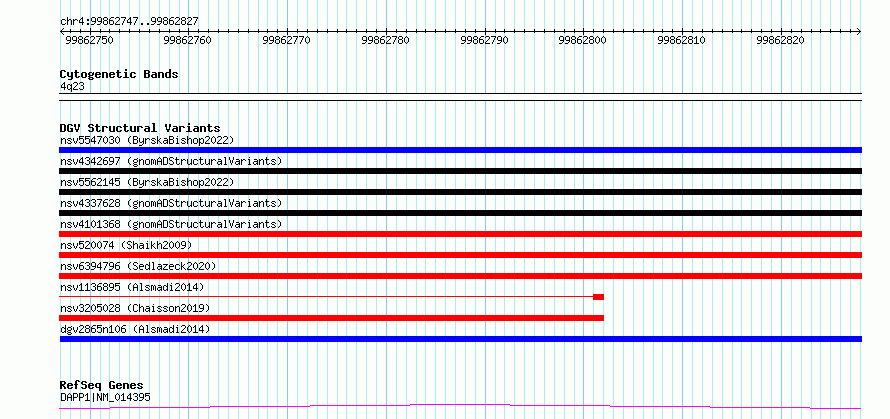Select the red bar under nsv3205028
Viewport: 890px width, 419px height.
click(331, 318)
